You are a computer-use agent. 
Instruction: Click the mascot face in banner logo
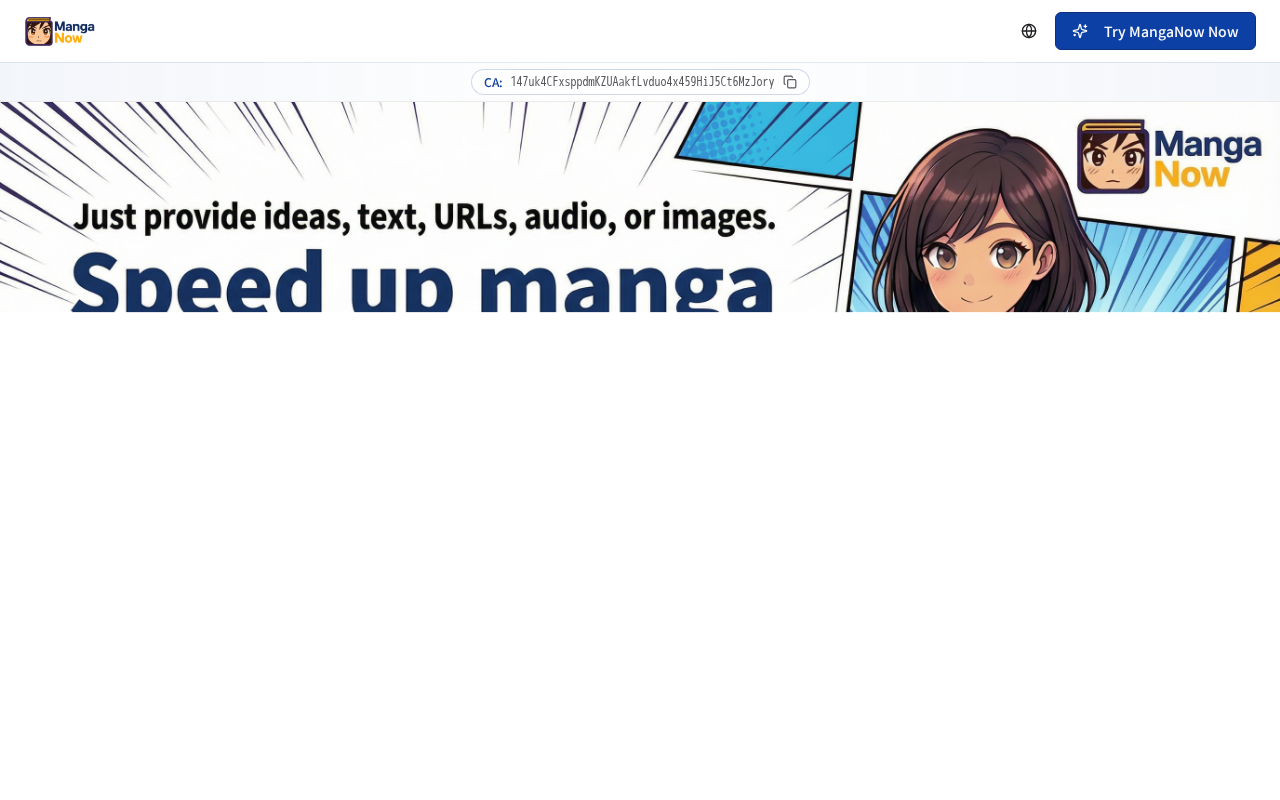coord(1113,156)
